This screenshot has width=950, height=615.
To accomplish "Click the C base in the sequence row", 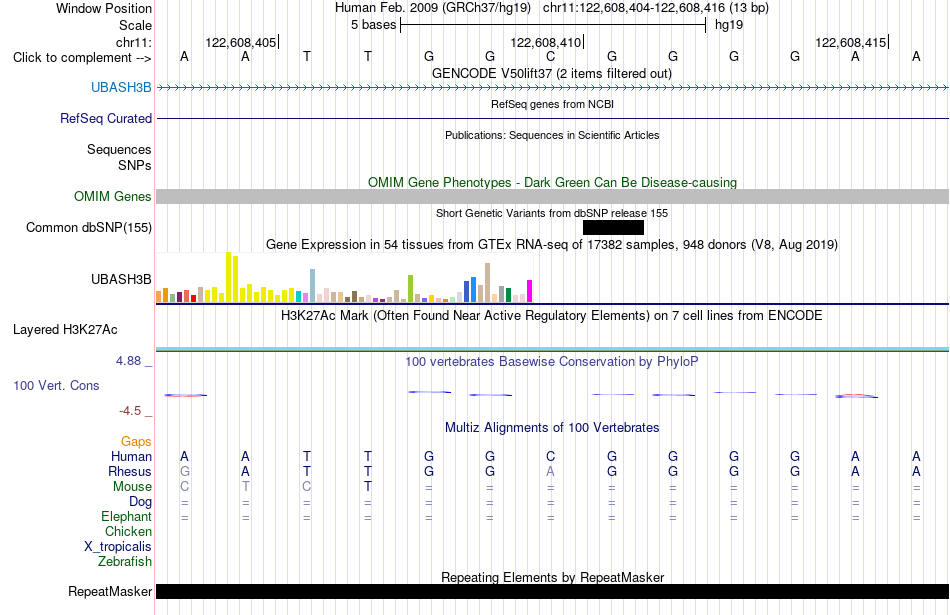I will pos(550,56).
